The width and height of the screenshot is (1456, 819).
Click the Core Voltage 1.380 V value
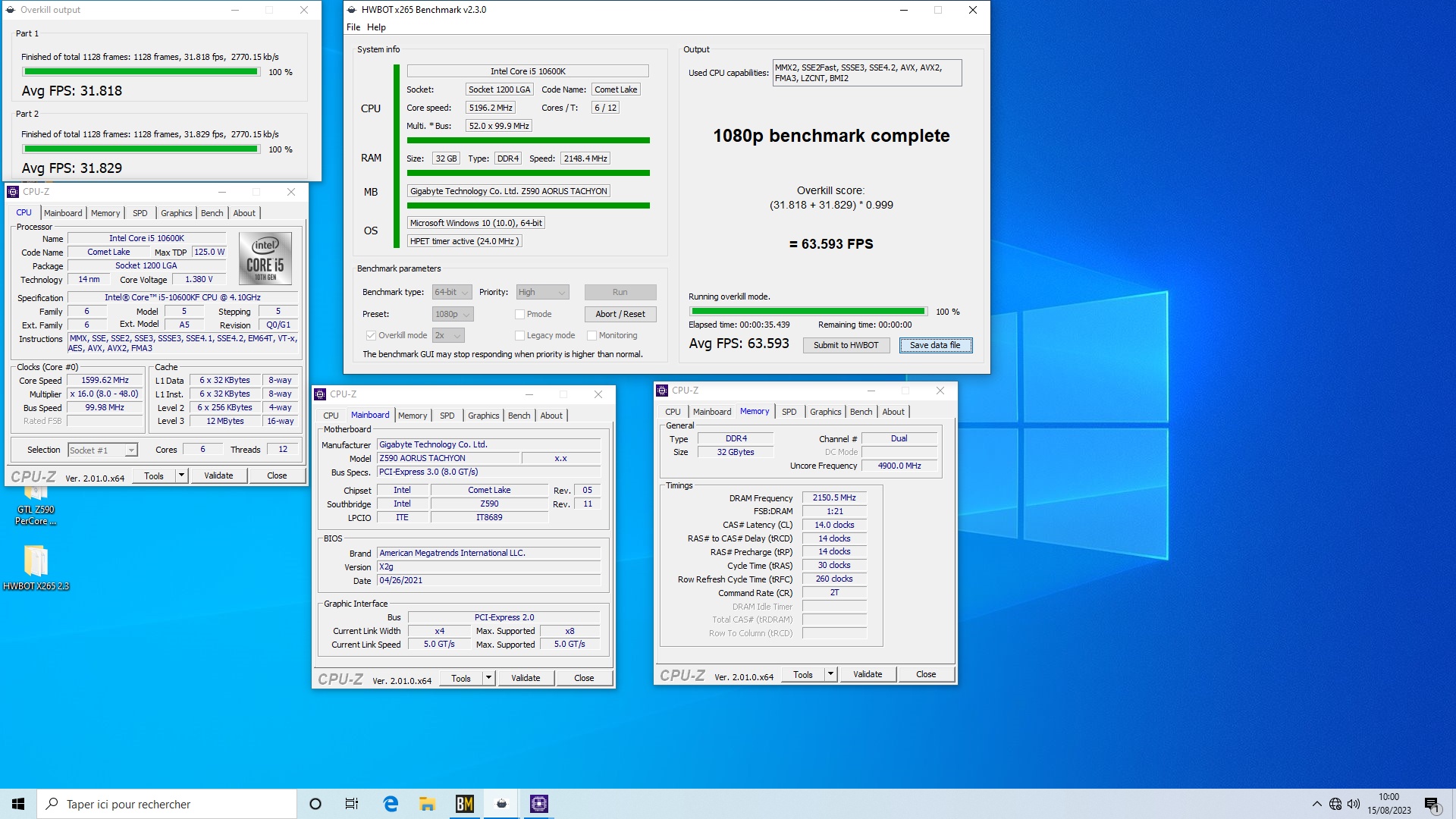[199, 280]
